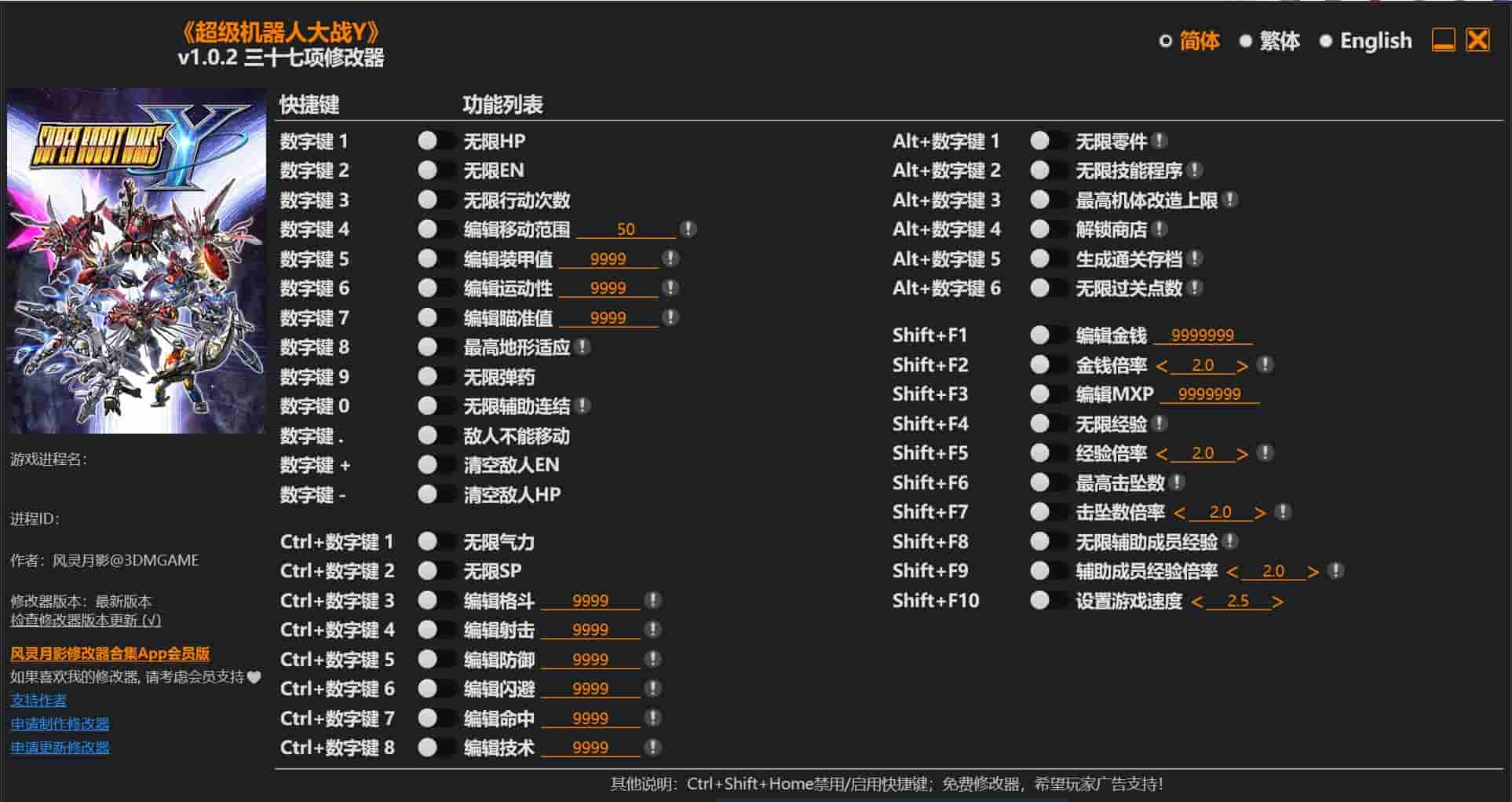Increase 金钱倍率 with right arrow
The height and width of the screenshot is (802, 1512).
[1242, 366]
